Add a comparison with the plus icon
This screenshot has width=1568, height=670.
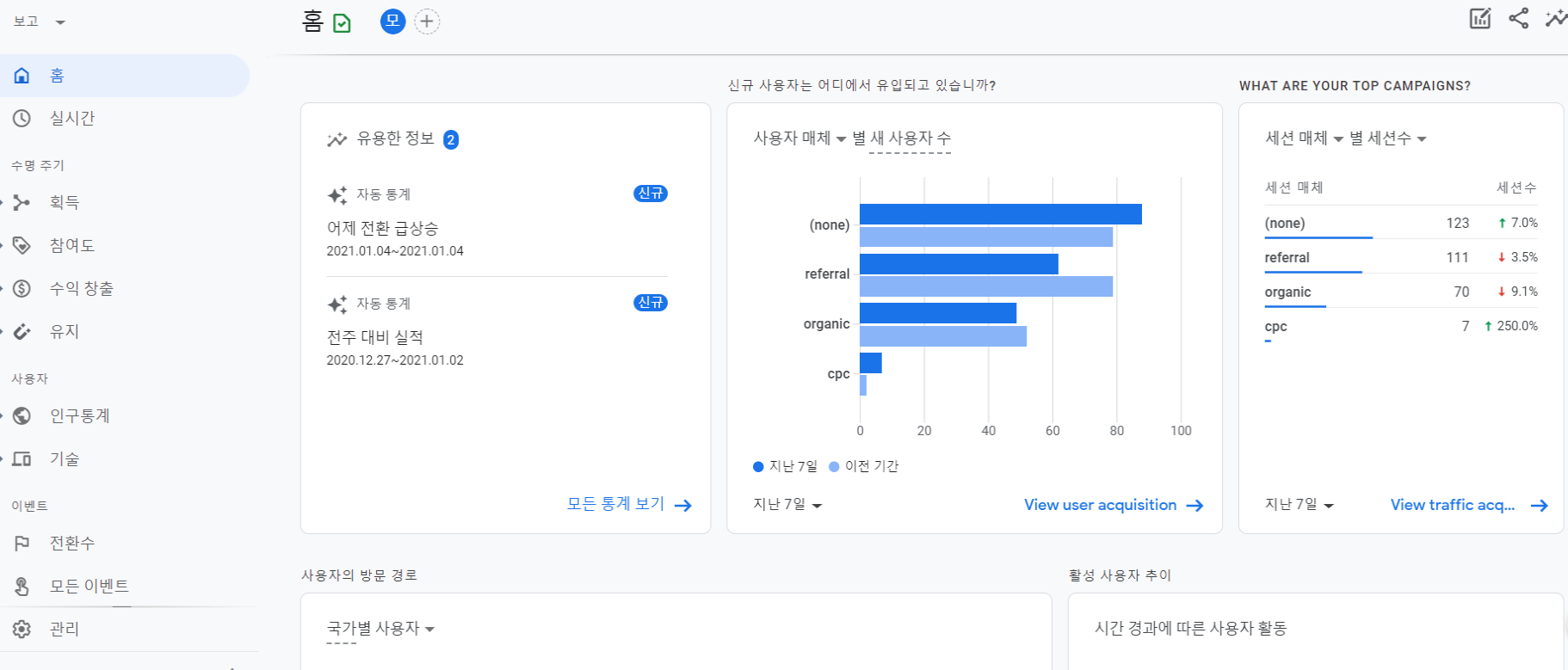coord(427,22)
